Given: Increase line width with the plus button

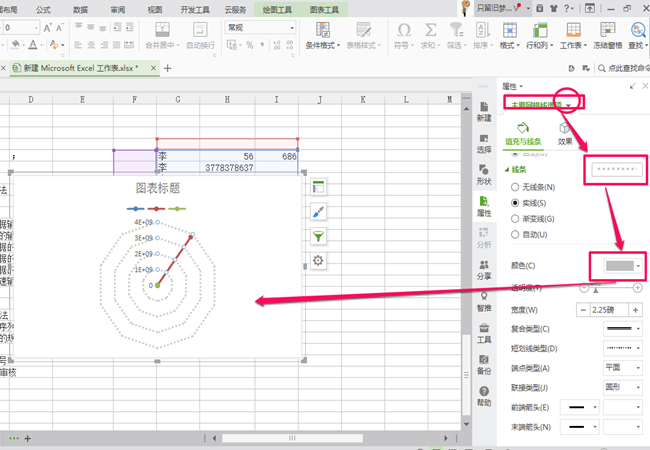Looking at the screenshot, I should (x=635, y=310).
